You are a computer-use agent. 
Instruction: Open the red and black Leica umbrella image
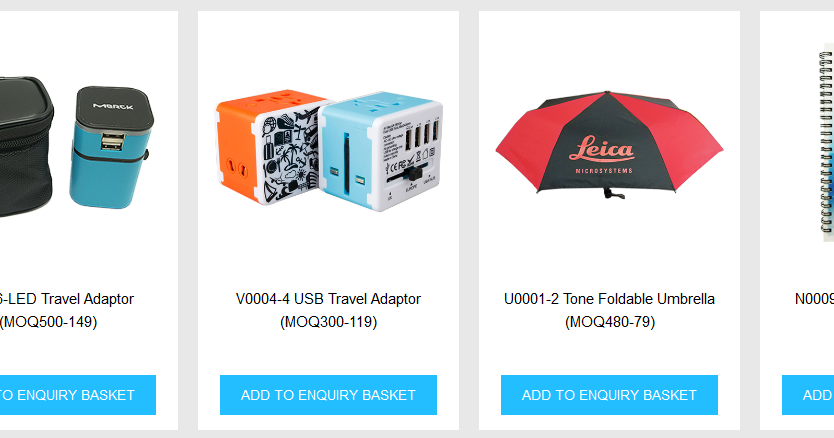(x=609, y=144)
